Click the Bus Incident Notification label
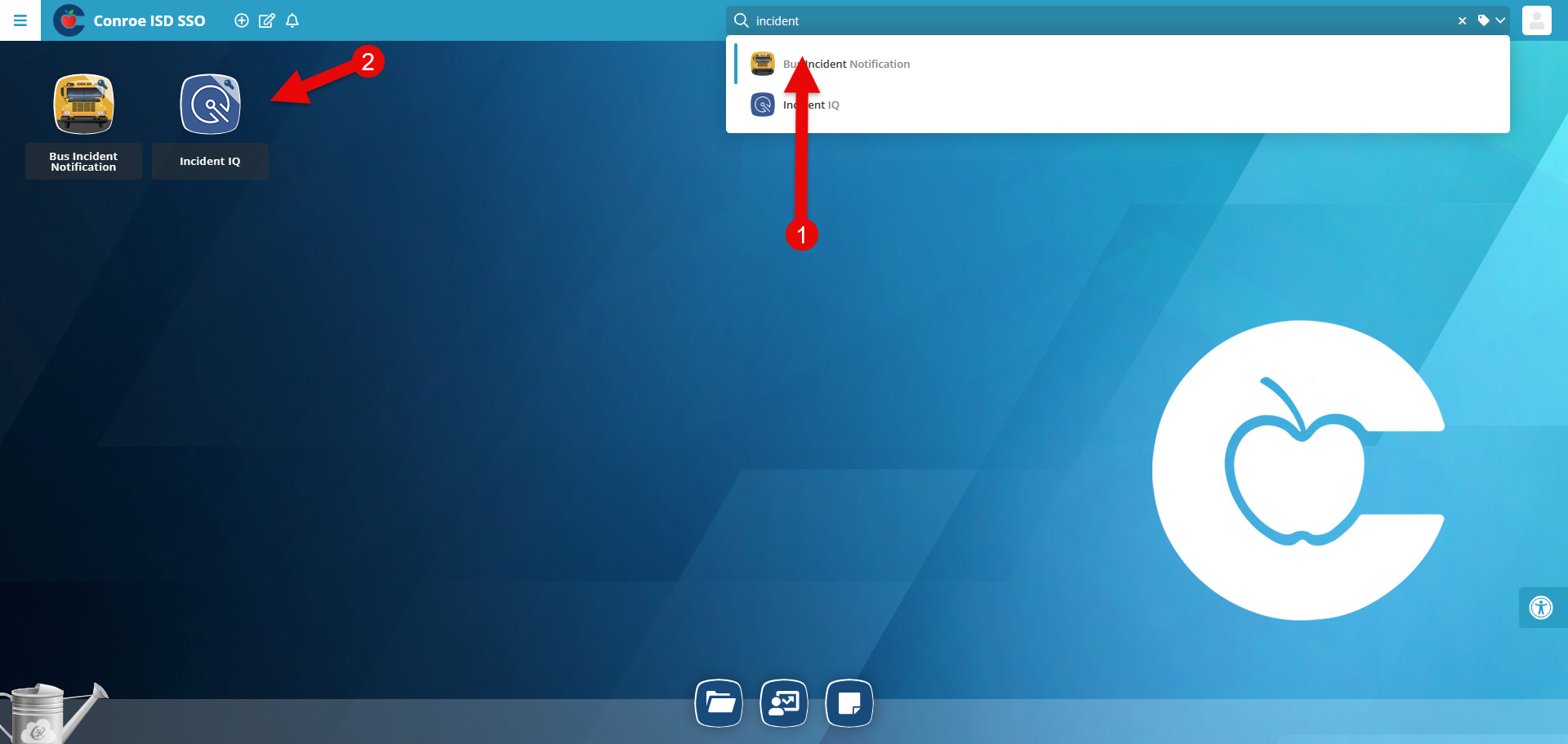The width and height of the screenshot is (1568, 744). 83,162
